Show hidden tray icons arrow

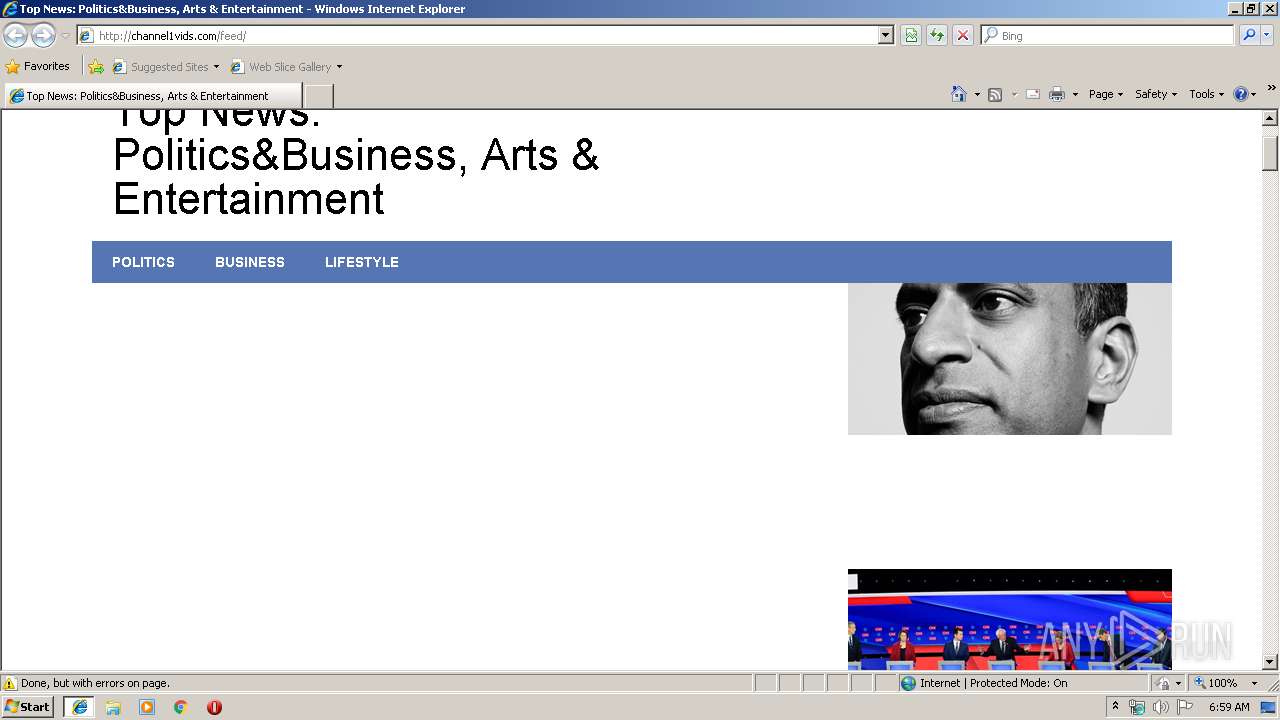pos(1116,707)
